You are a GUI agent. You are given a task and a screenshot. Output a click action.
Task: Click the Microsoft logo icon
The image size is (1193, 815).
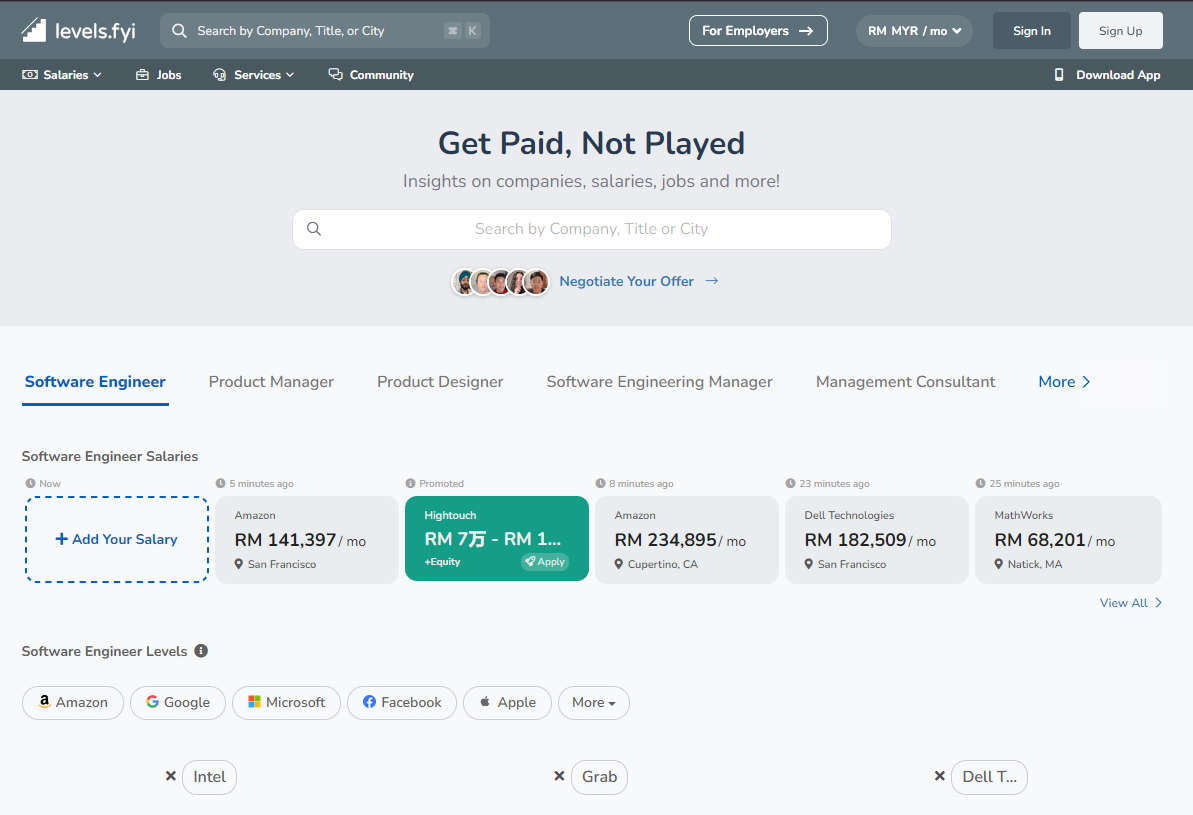(x=254, y=702)
